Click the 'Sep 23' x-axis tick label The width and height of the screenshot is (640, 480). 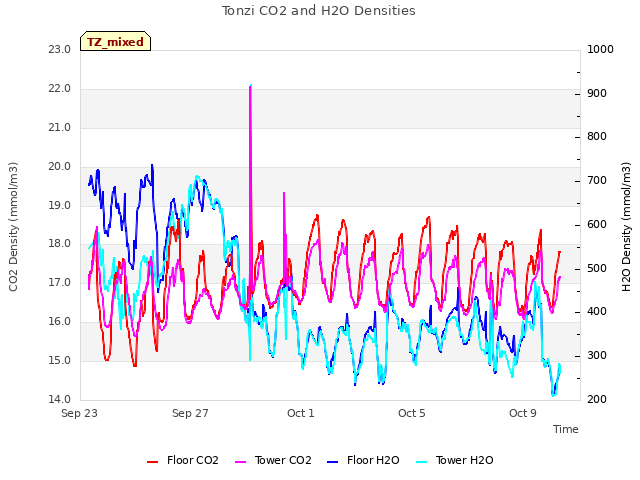pyautogui.click(x=79, y=413)
